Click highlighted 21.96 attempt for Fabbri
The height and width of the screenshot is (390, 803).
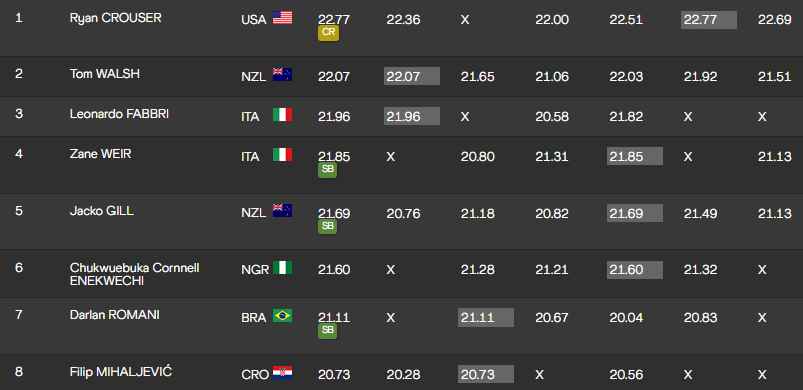coord(412,116)
